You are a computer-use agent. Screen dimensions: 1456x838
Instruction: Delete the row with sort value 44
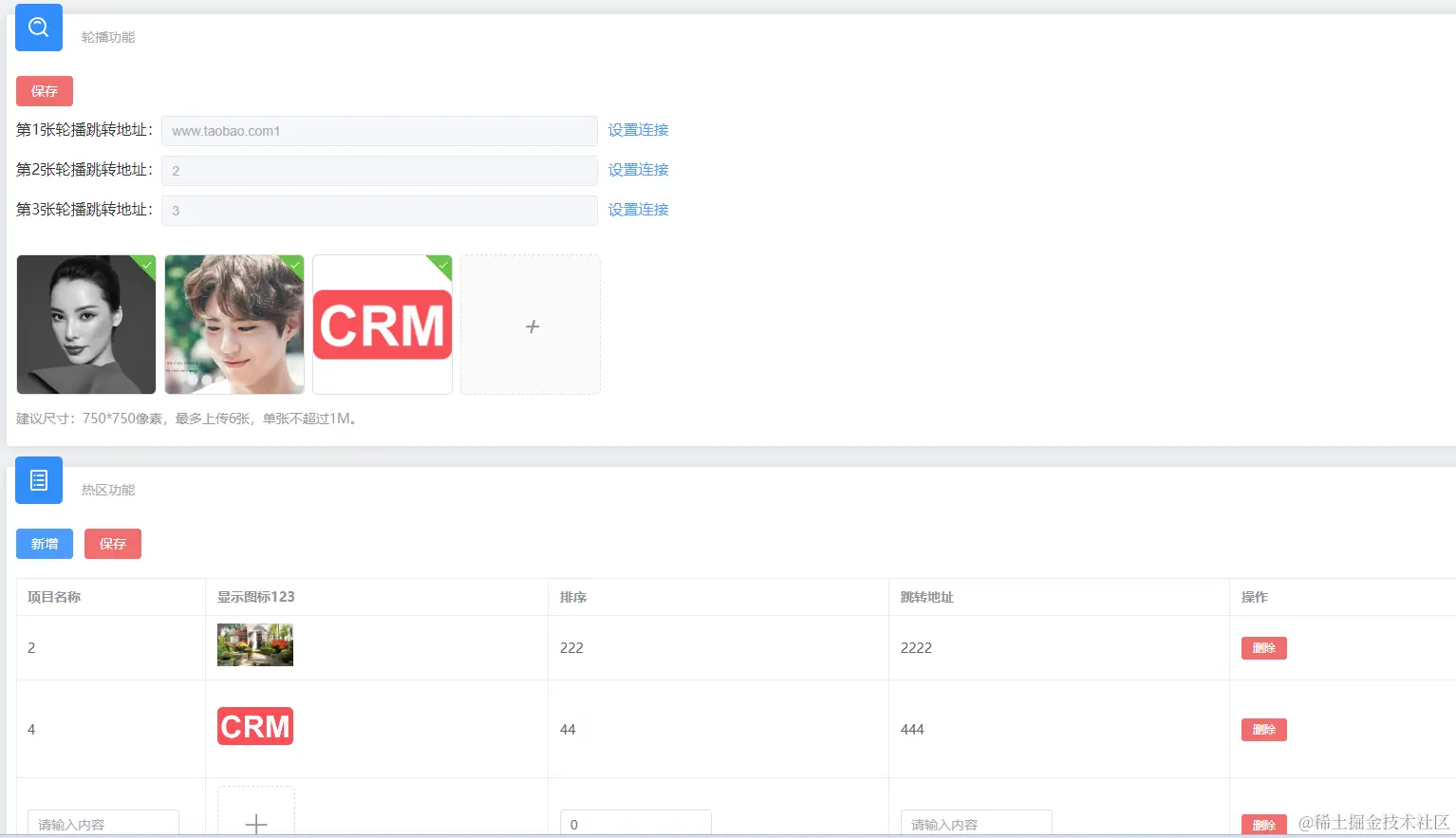point(1264,730)
